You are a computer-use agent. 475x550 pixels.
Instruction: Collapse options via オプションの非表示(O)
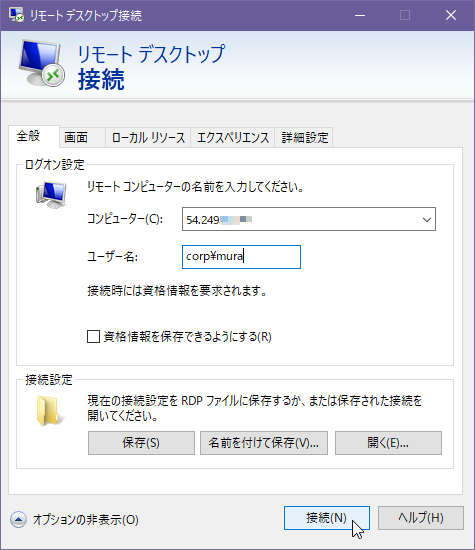(x=86, y=519)
